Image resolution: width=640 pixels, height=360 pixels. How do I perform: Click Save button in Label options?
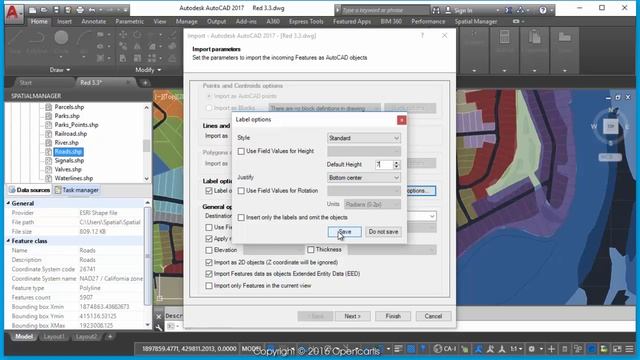click(x=344, y=232)
